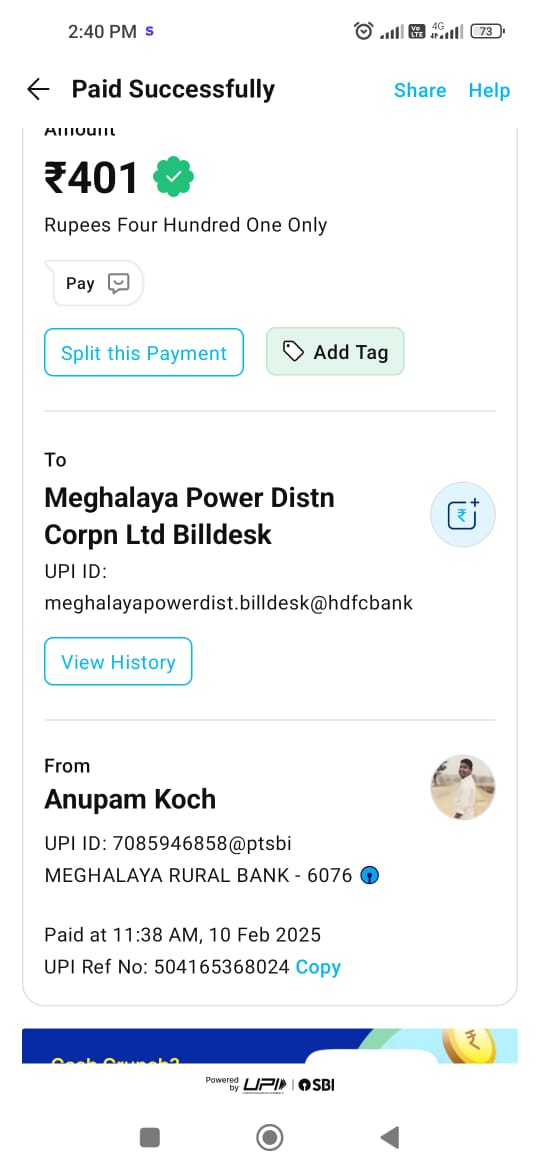Tap the Split this Payment button
This screenshot has height=1170, width=540.
click(x=144, y=352)
